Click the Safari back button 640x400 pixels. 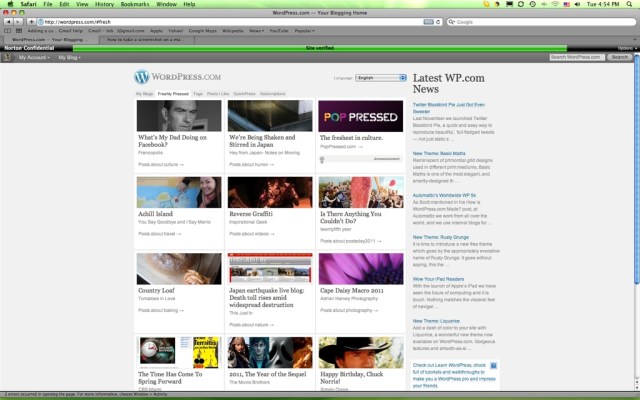click(x=7, y=21)
